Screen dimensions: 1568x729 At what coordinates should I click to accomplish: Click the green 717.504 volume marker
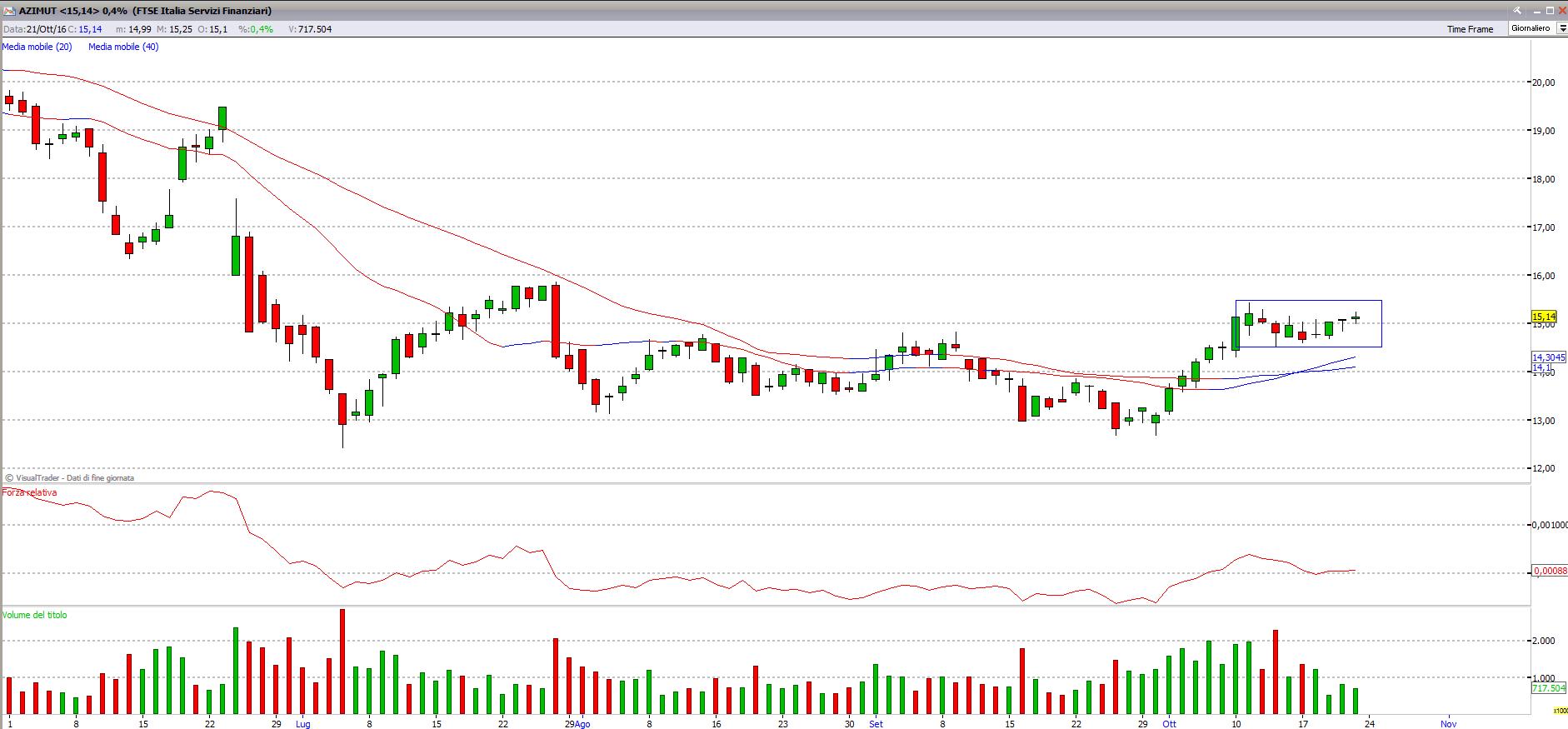(1548, 688)
